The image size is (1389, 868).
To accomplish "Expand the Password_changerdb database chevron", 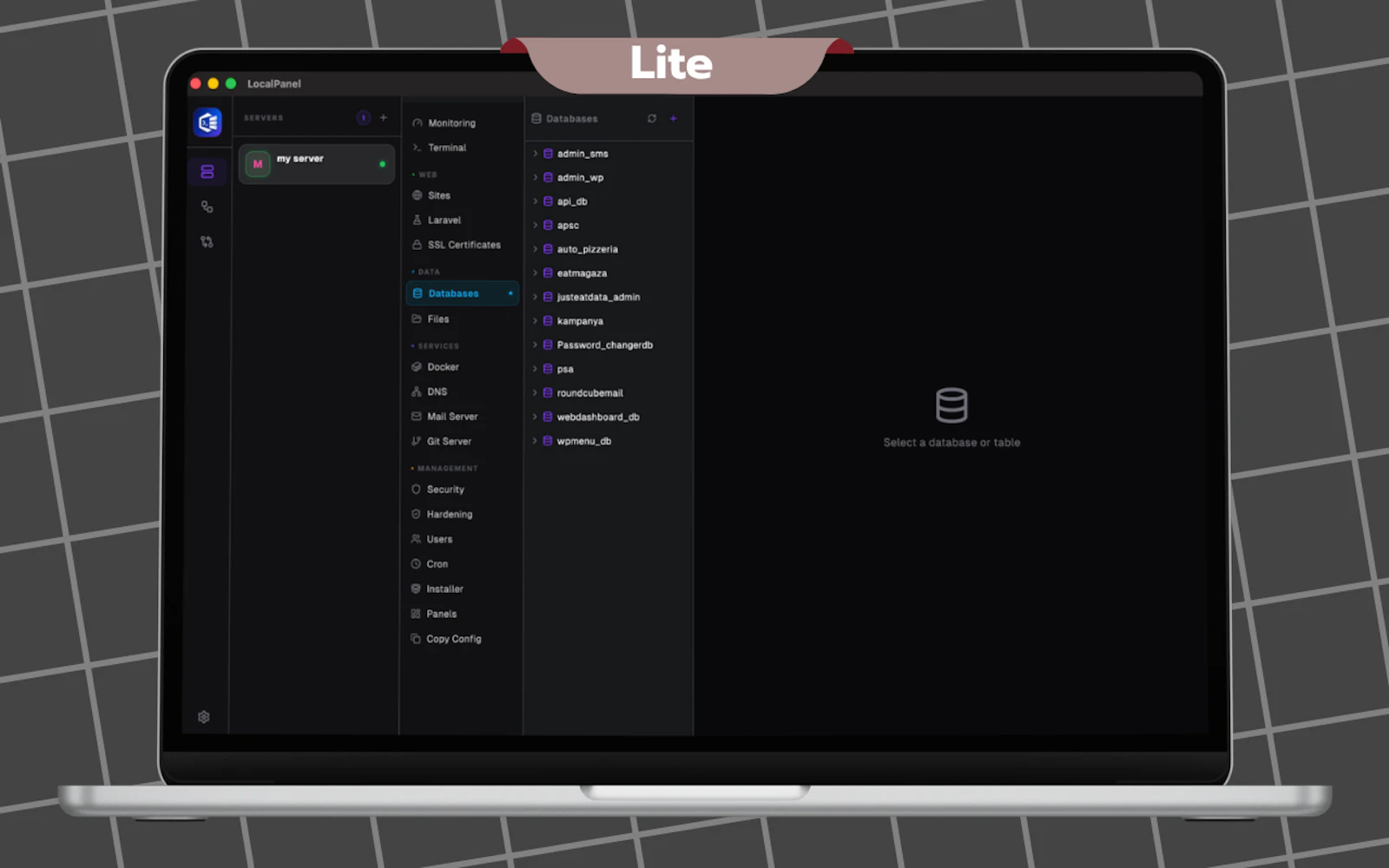I will [x=535, y=345].
